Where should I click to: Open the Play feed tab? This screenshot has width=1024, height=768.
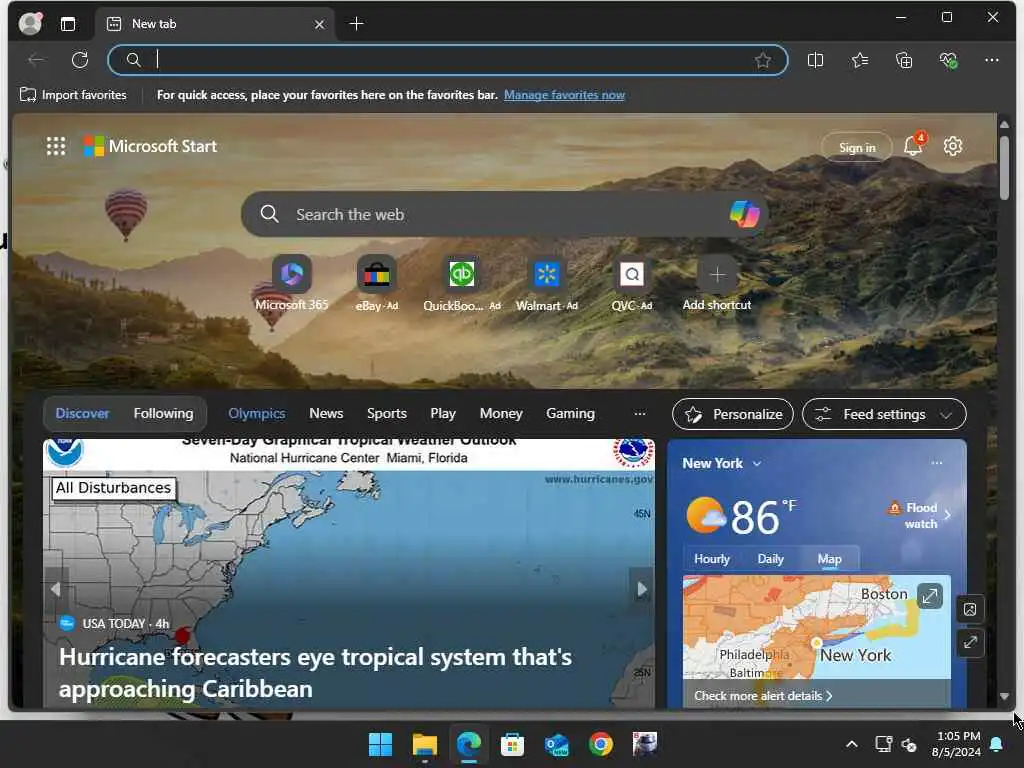tap(443, 413)
